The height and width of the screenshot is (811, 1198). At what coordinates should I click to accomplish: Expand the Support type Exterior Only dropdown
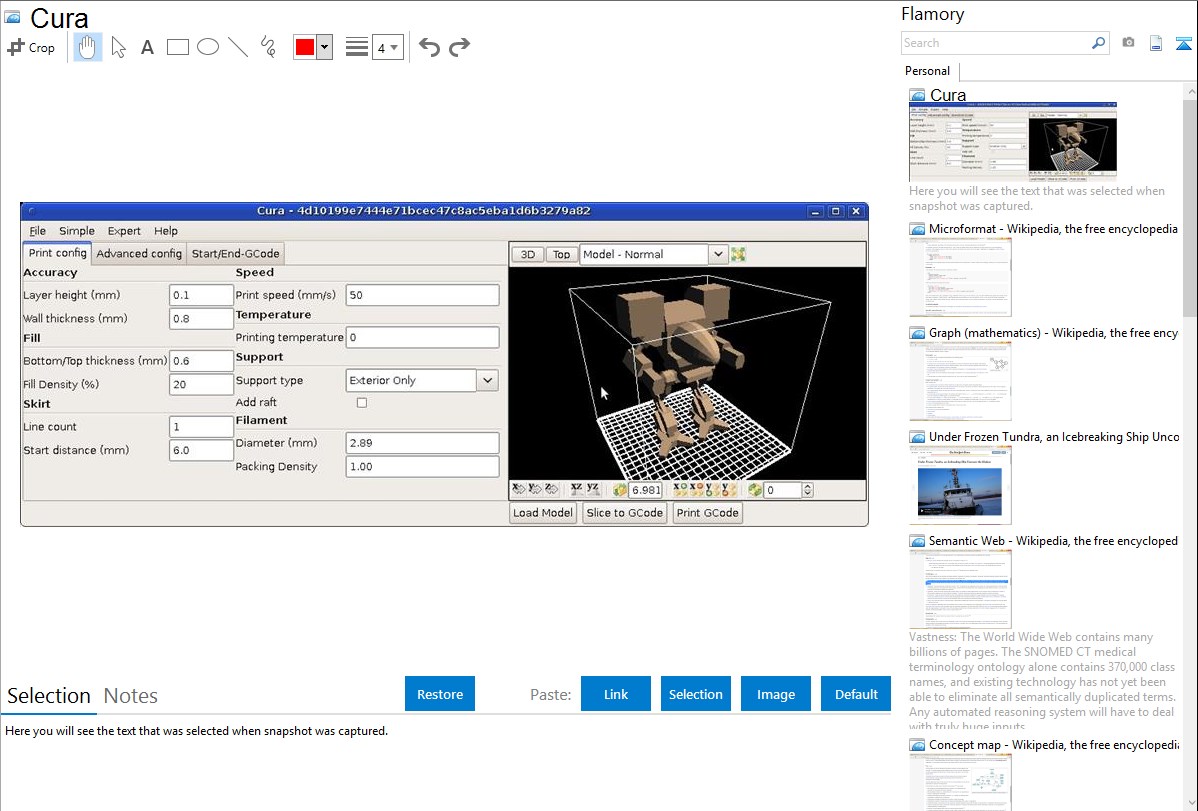pyautogui.click(x=487, y=381)
